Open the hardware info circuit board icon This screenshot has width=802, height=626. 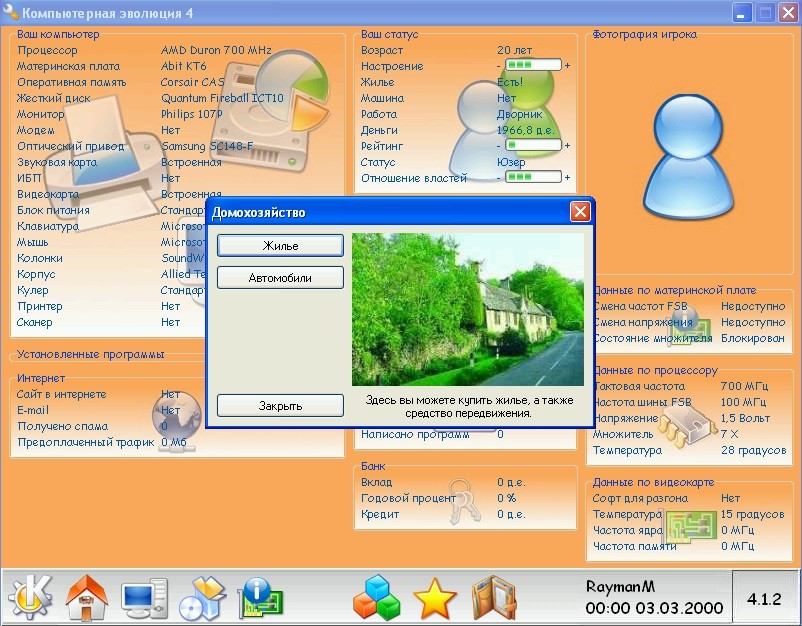pyautogui.click(x=260, y=598)
